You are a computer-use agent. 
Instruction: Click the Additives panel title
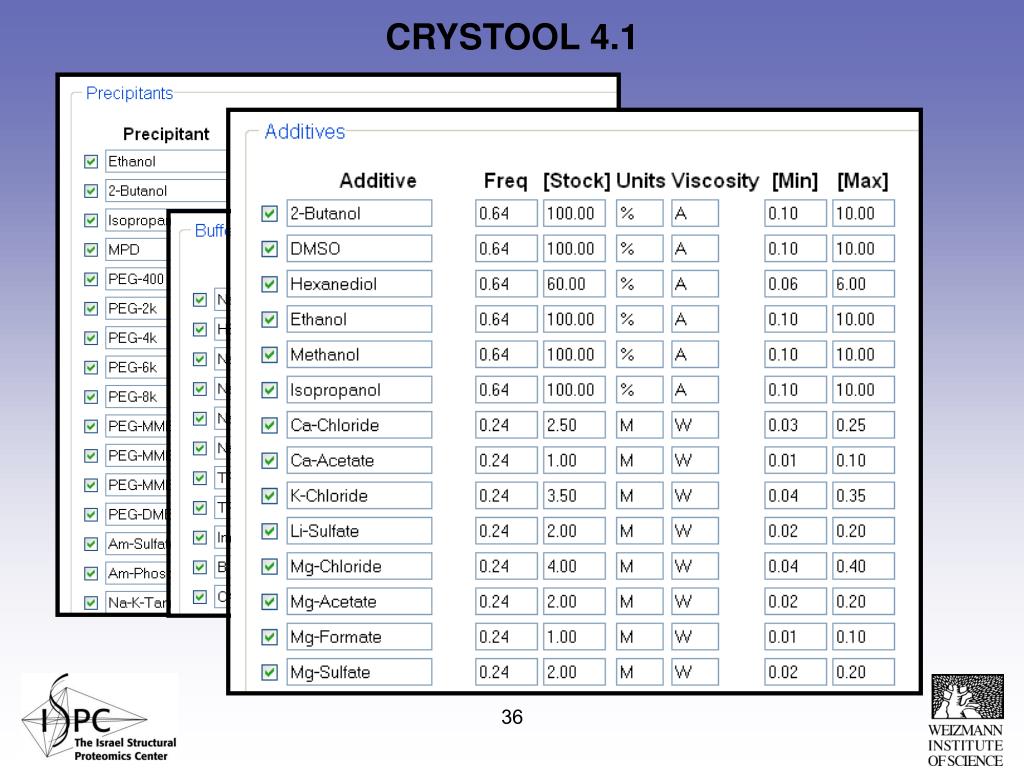pyautogui.click(x=304, y=132)
